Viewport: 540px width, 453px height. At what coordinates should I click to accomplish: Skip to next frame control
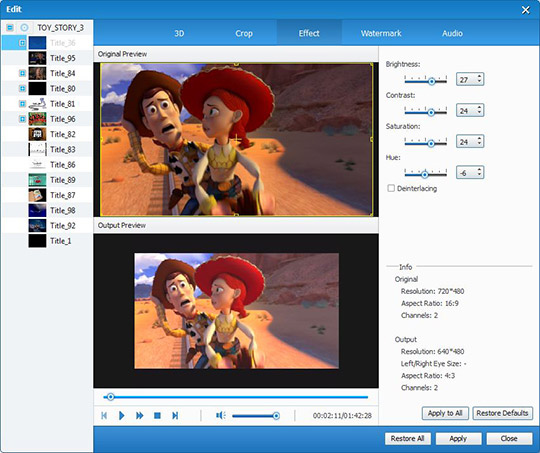[175, 415]
